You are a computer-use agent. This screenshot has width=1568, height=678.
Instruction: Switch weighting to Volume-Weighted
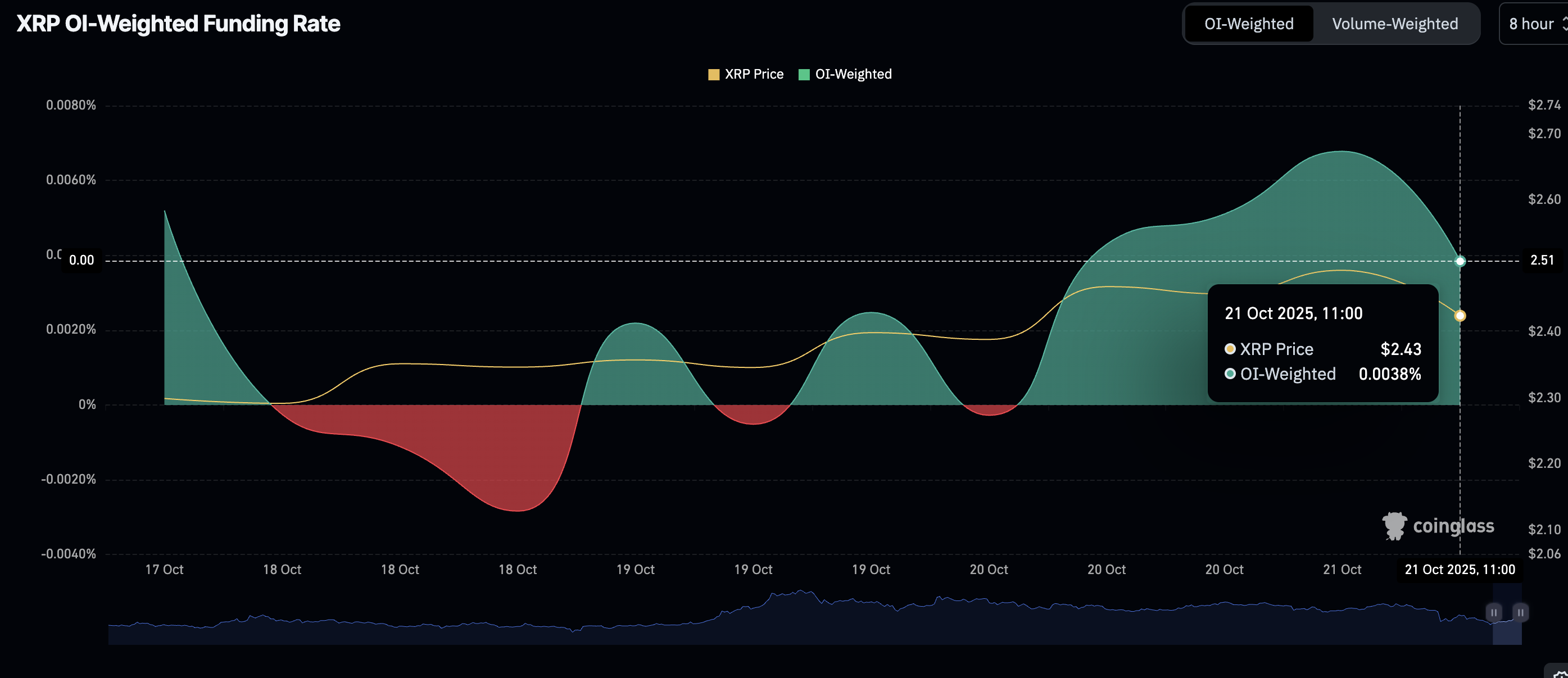coord(1394,24)
